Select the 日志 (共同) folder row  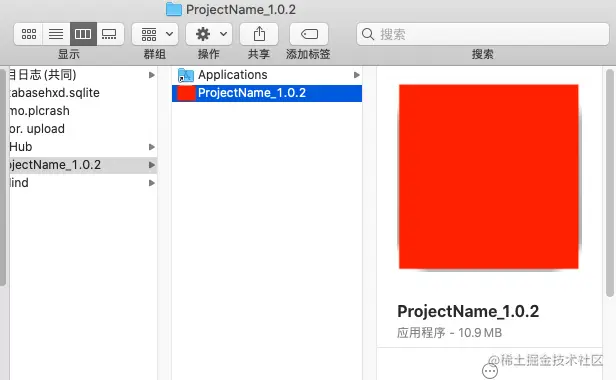point(82,75)
